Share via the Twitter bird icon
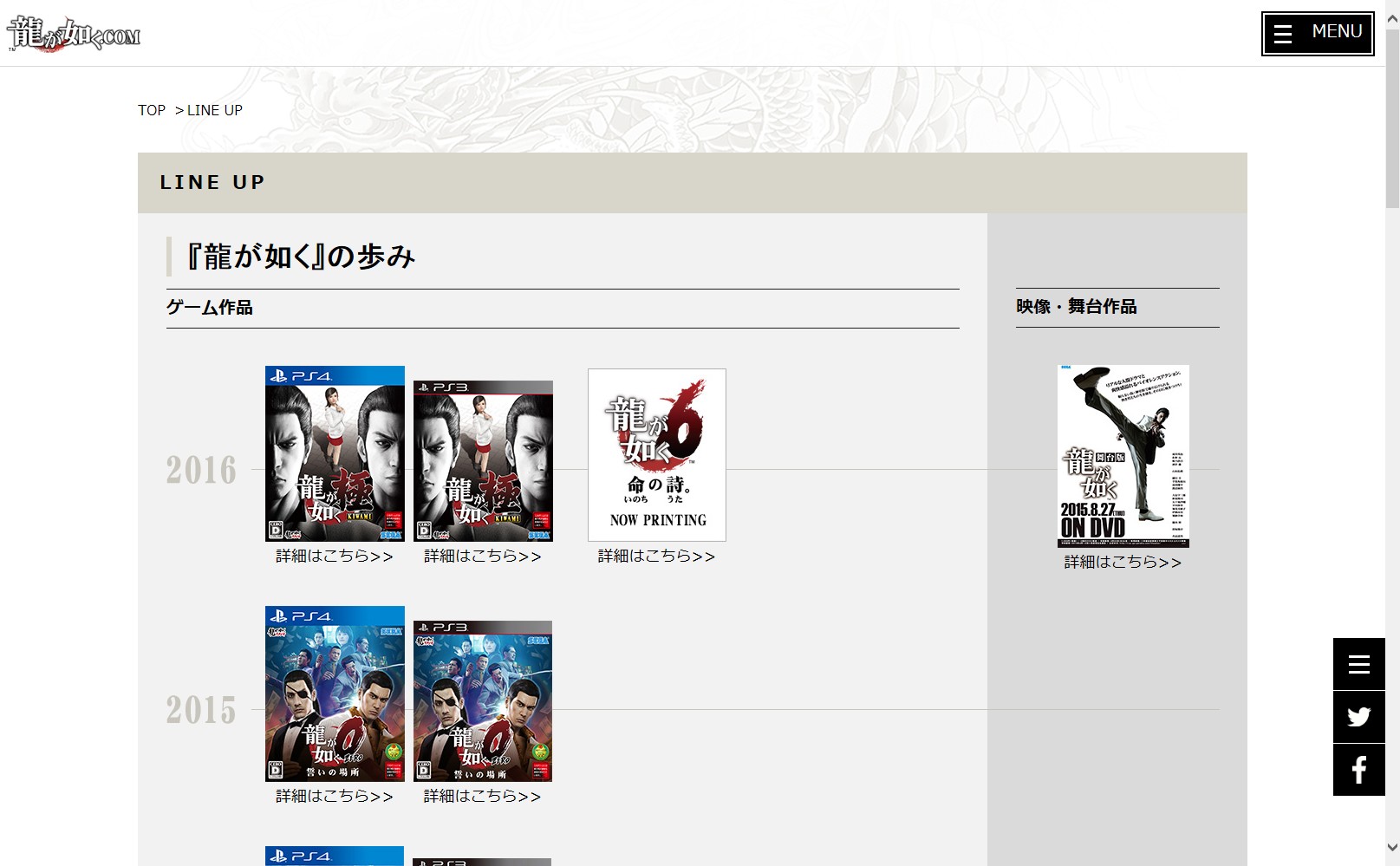The image size is (1400, 866). tap(1359, 717)
